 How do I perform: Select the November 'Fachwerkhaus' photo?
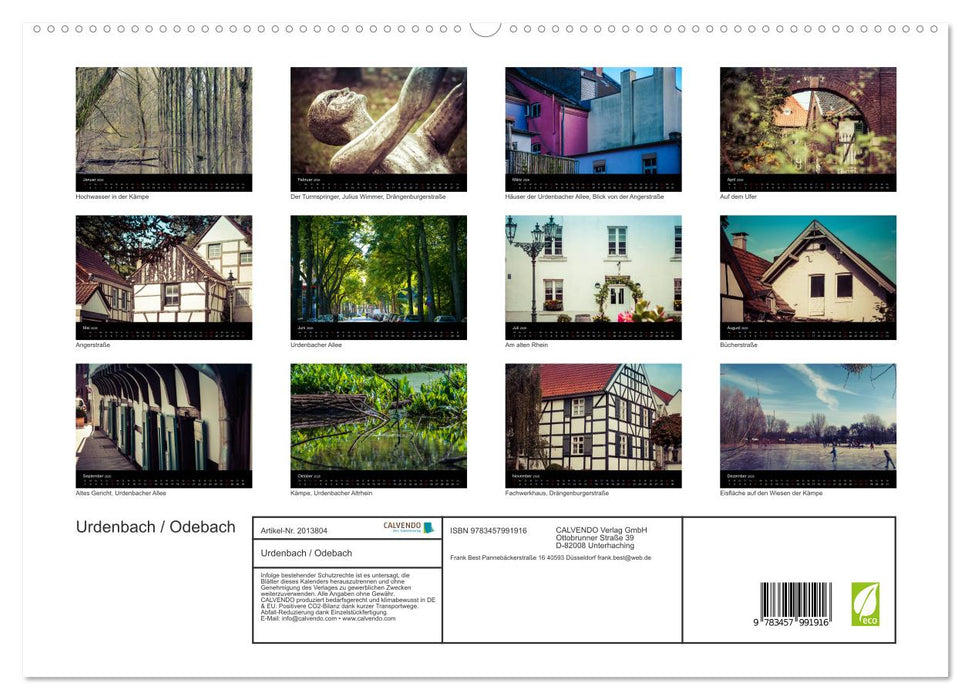(x=593, y=423)
